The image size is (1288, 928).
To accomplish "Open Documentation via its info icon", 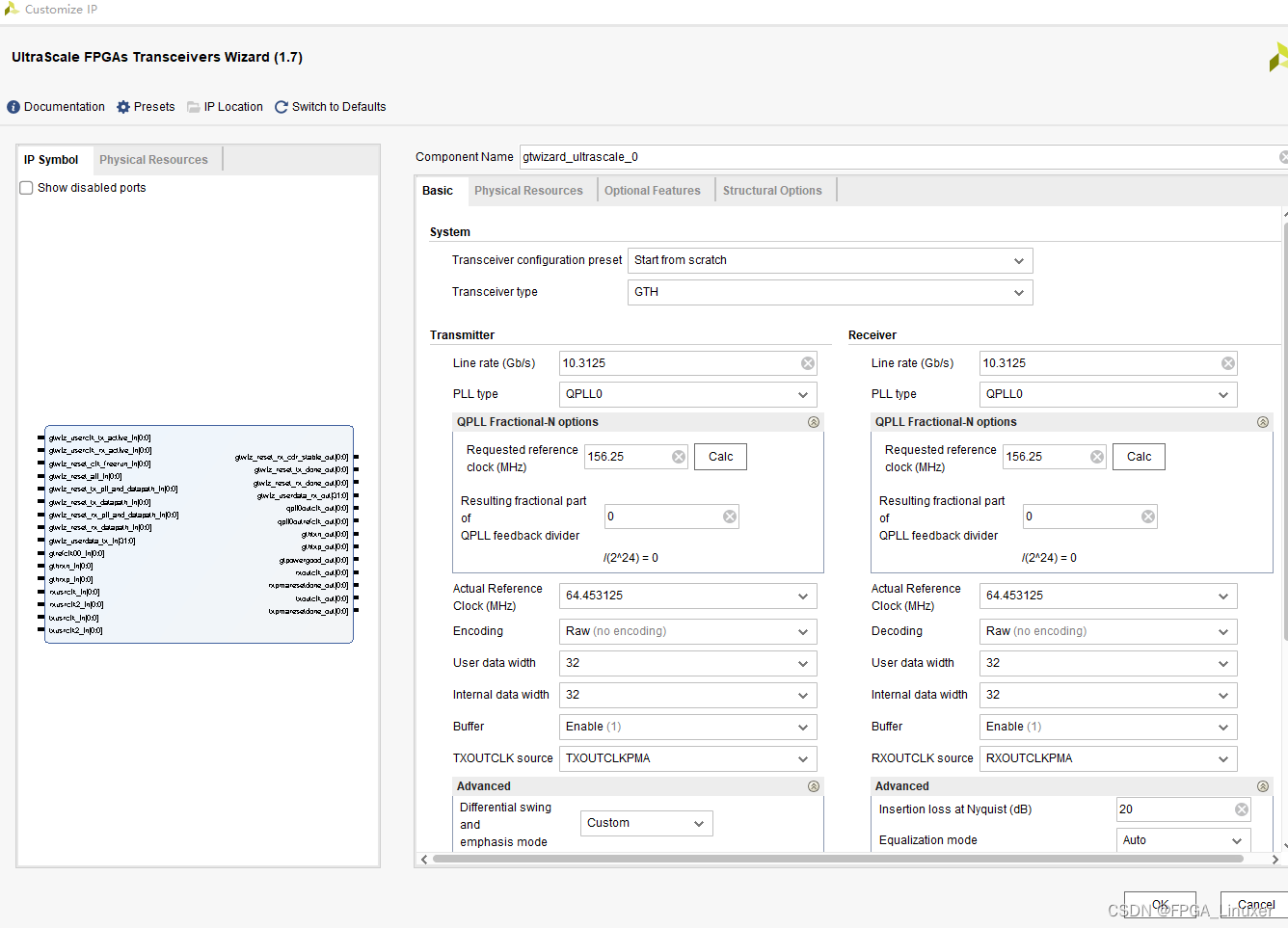I will [x=13, y=107].
